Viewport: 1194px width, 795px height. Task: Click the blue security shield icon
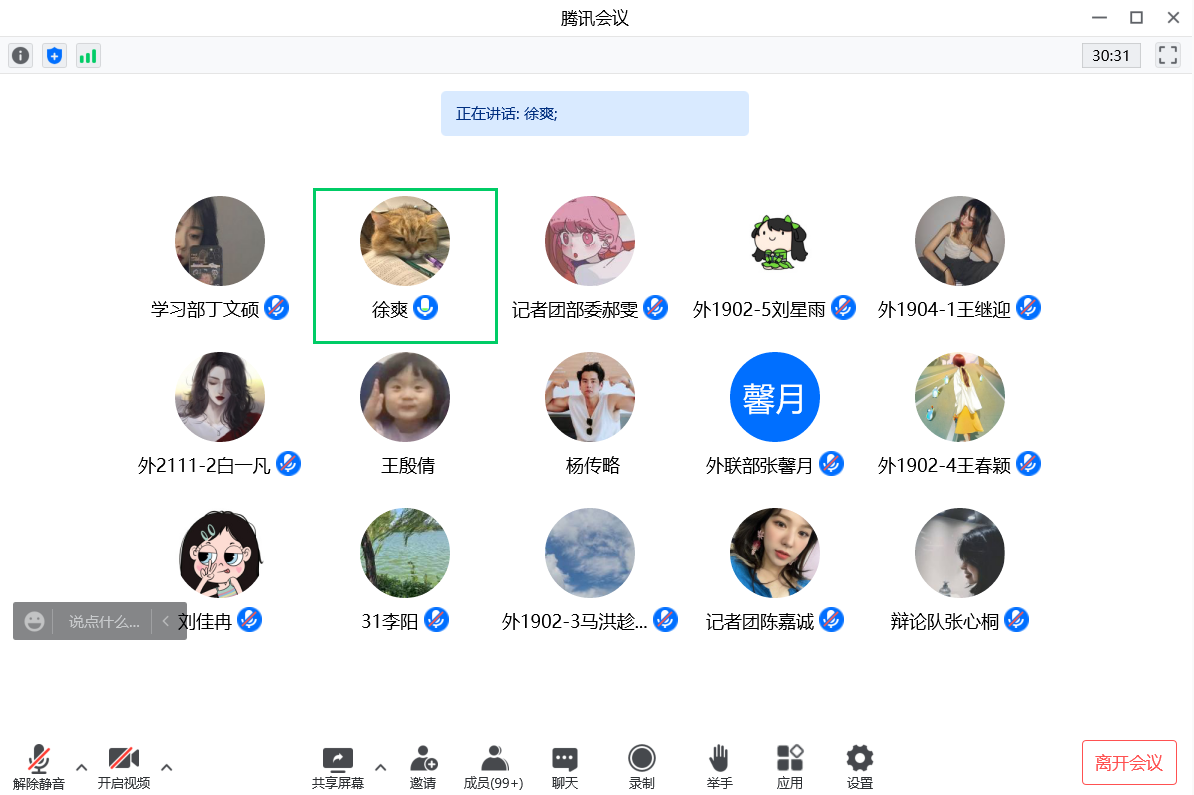pyautogui.click(x=54, y=56)
